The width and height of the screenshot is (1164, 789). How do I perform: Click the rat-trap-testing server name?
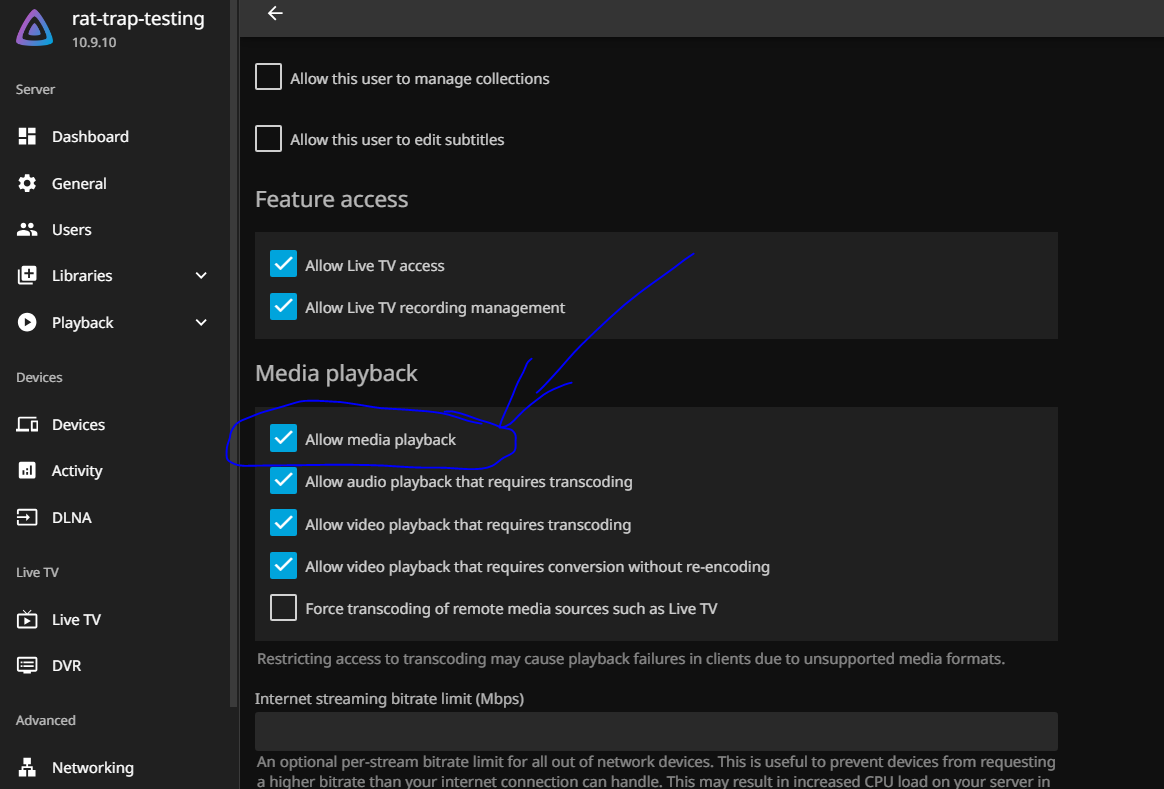(138, 19)
